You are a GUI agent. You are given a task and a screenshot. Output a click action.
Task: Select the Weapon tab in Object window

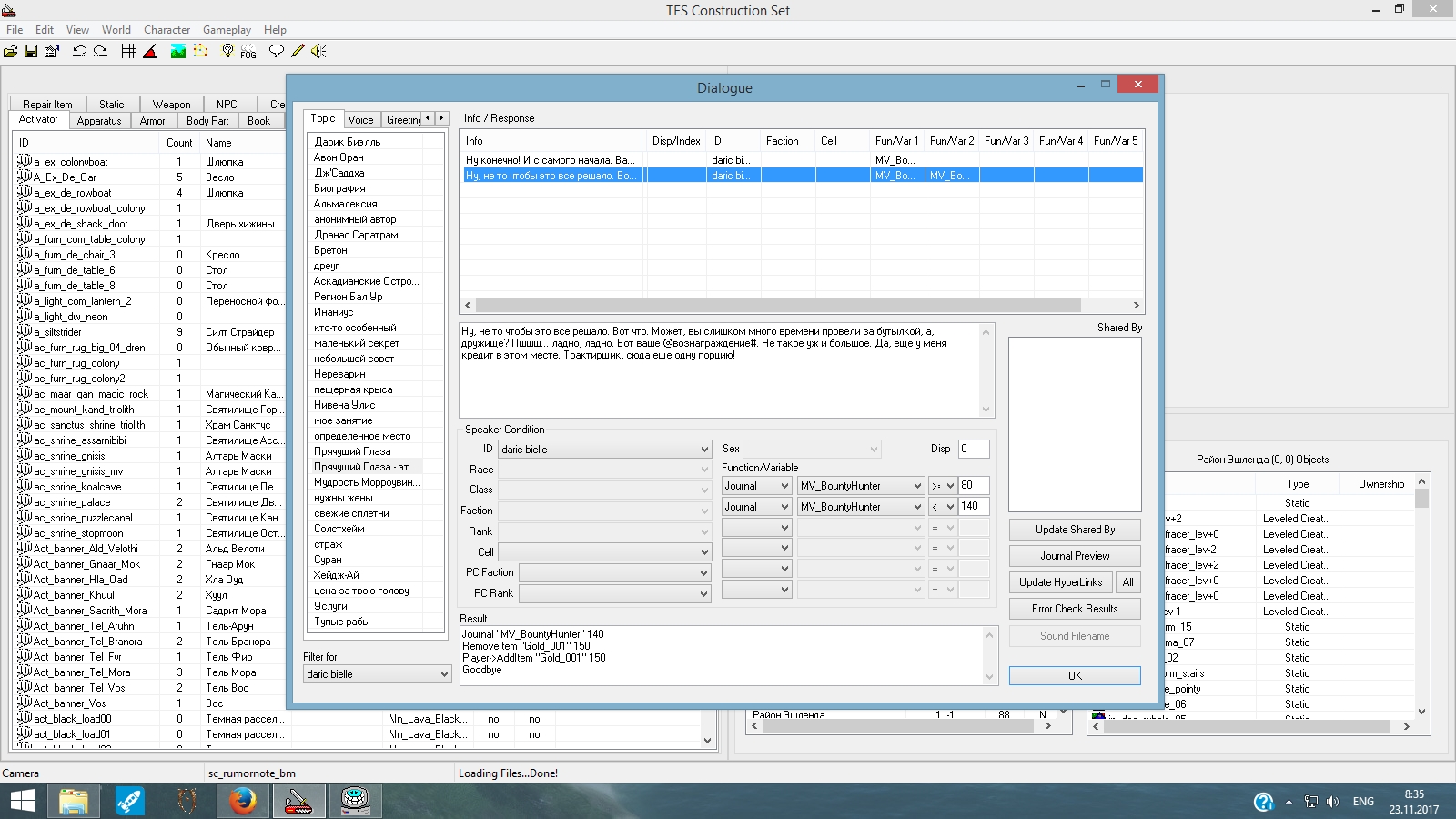tap(171, 105)
